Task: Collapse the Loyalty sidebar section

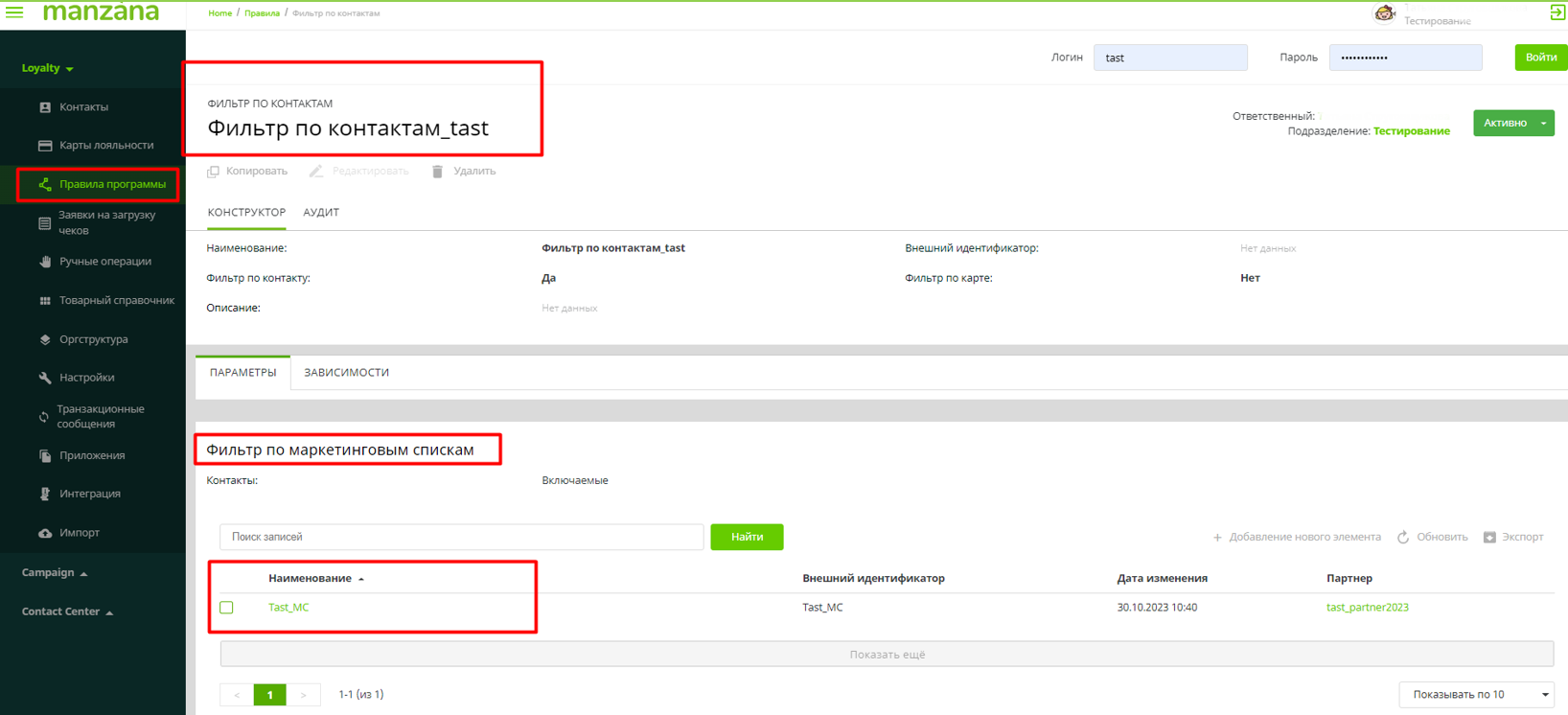Action: click(47, 69)
